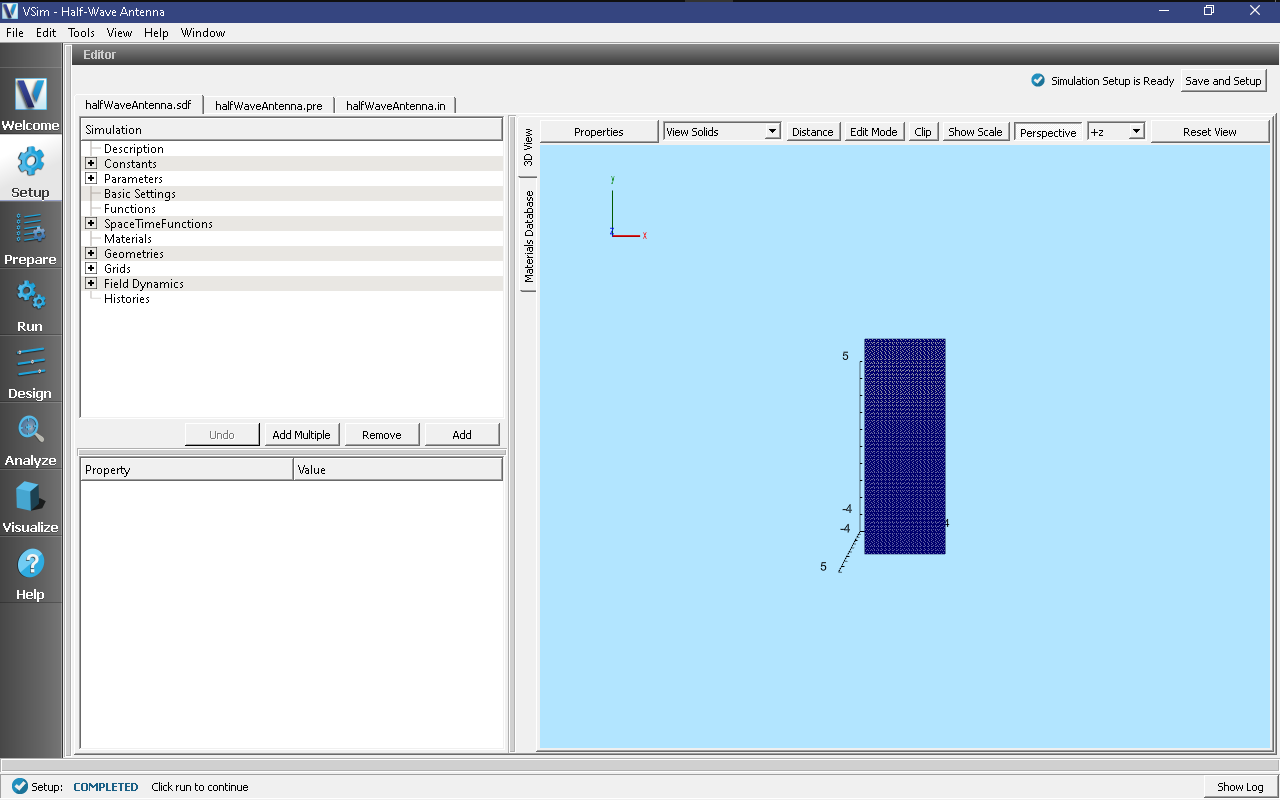Click the Add button

click(x=462, y=434)
